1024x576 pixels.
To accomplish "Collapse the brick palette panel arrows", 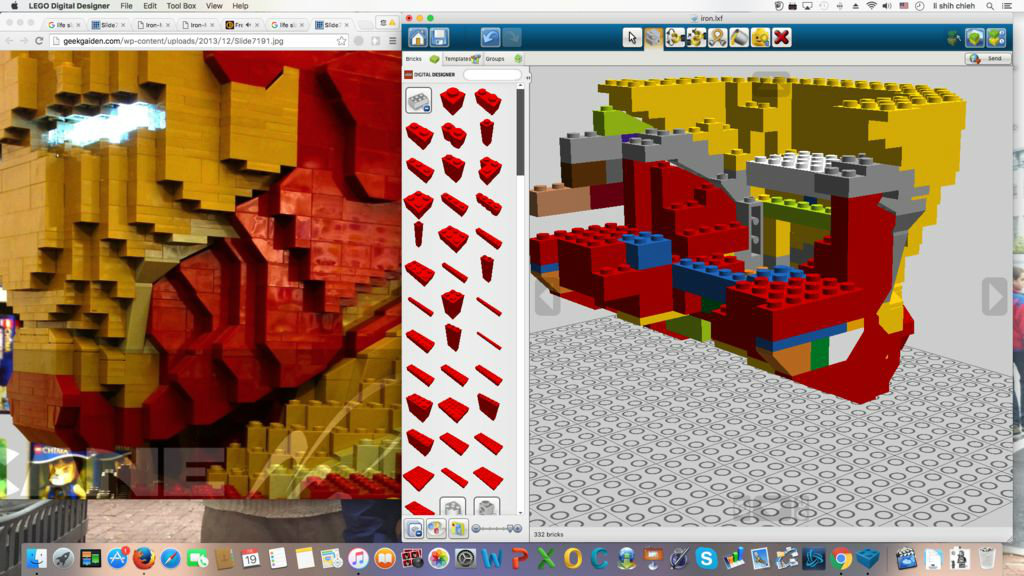I will click(528, 77).
